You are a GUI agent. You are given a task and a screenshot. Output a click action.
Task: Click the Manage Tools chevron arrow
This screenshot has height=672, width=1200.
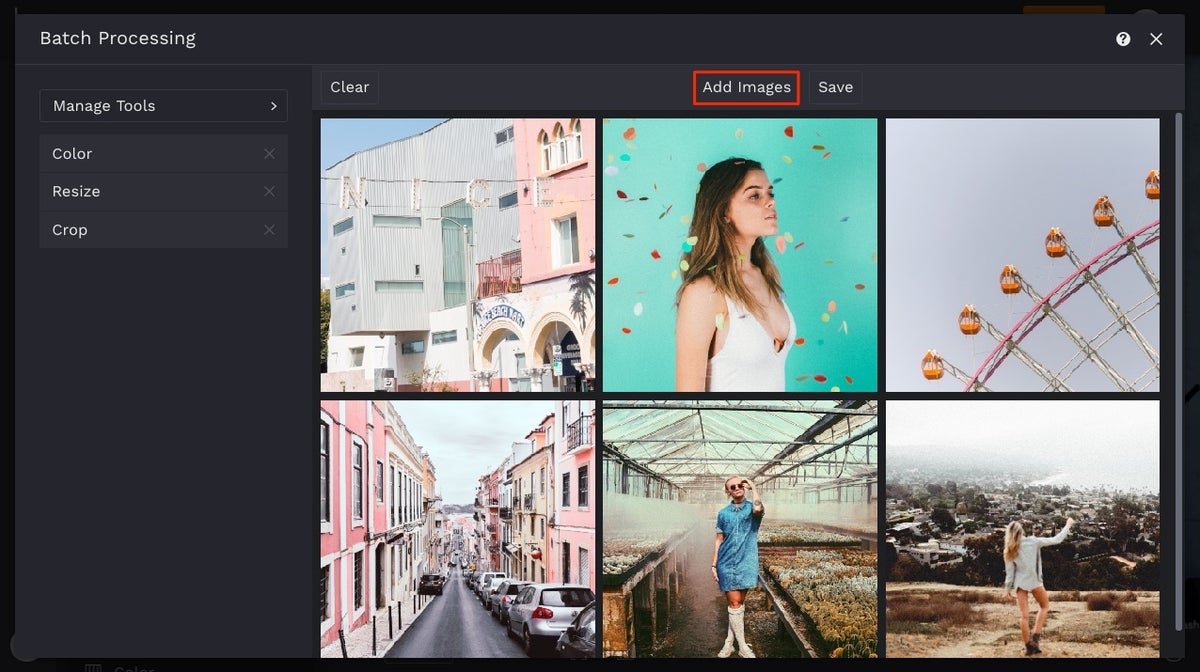tap(272, 105)
